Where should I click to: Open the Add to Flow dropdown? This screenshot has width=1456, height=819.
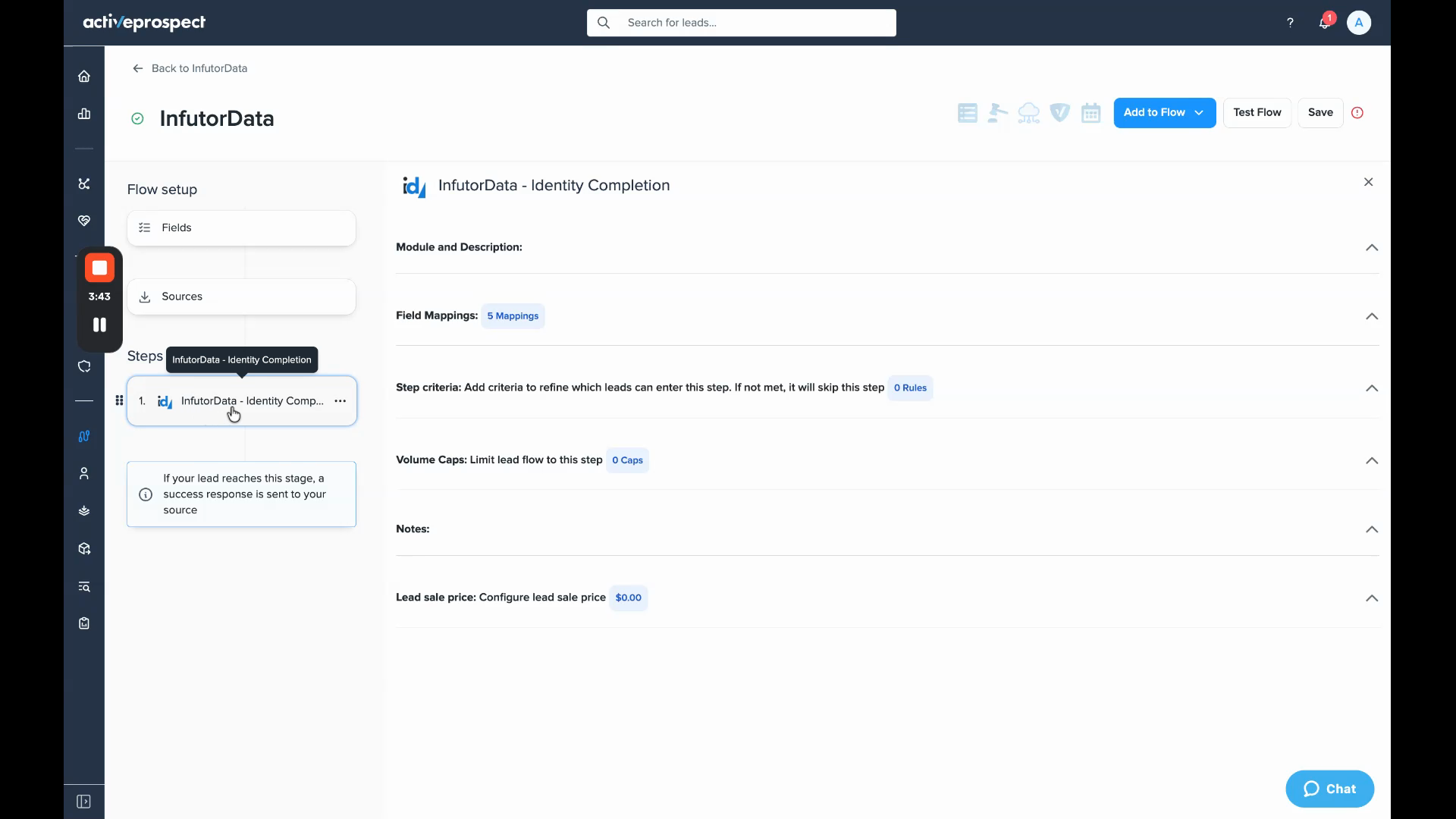click(x=1165, y=113)
